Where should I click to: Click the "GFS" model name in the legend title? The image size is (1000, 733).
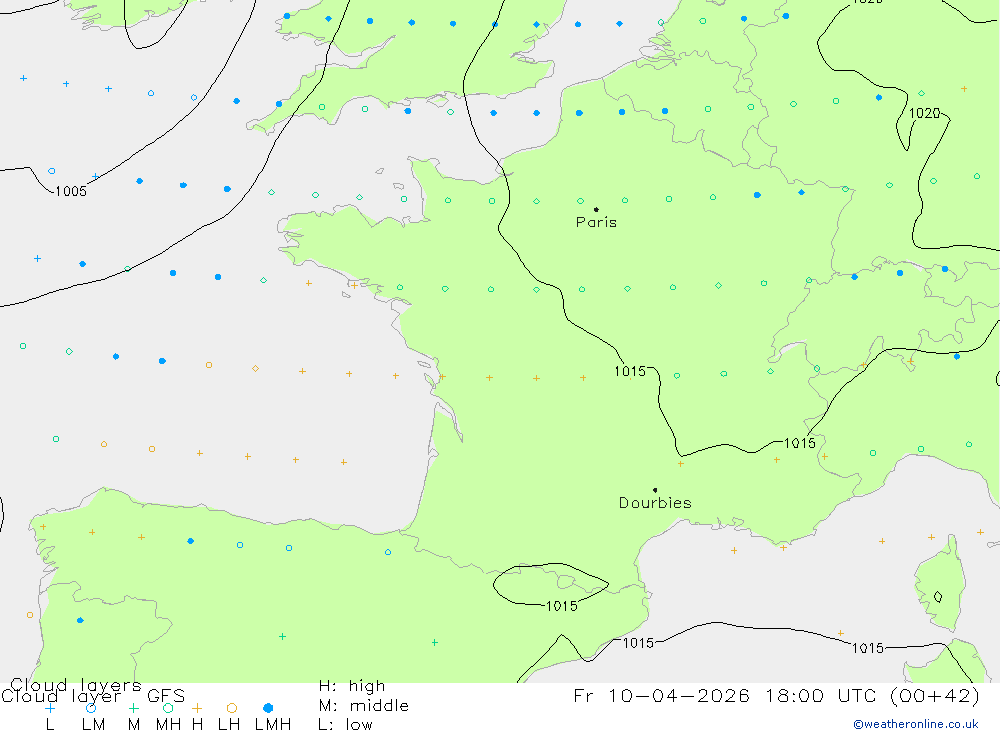pyautogui.click(x=166, y=696)
